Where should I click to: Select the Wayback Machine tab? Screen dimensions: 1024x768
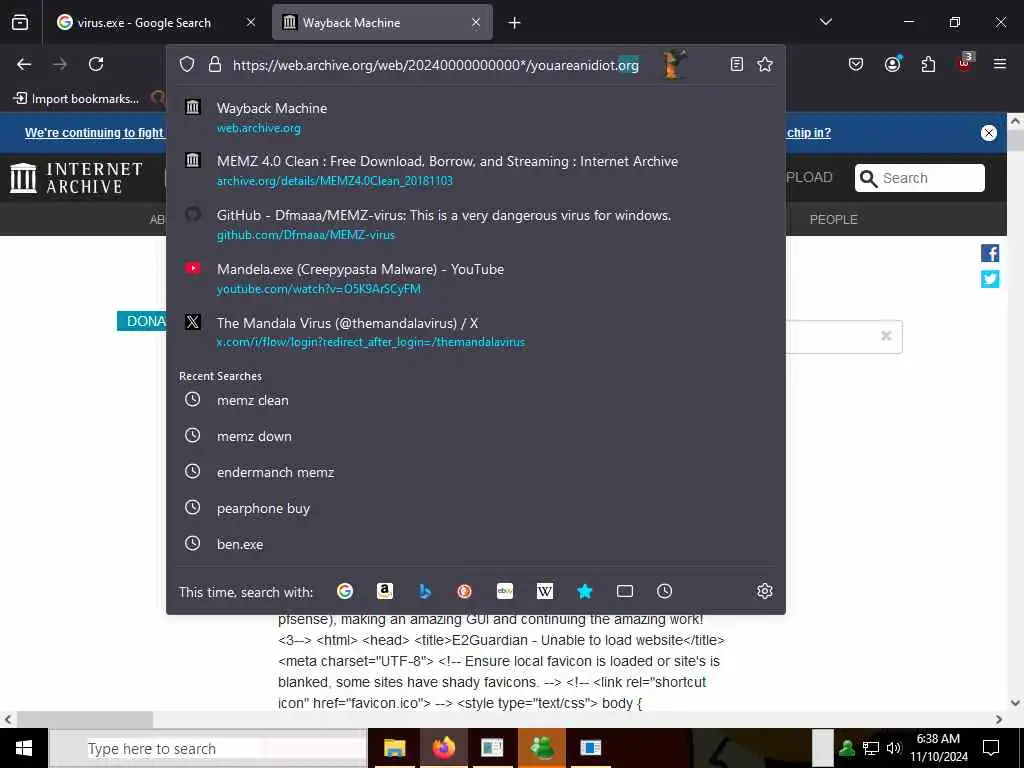coord(382,23)
